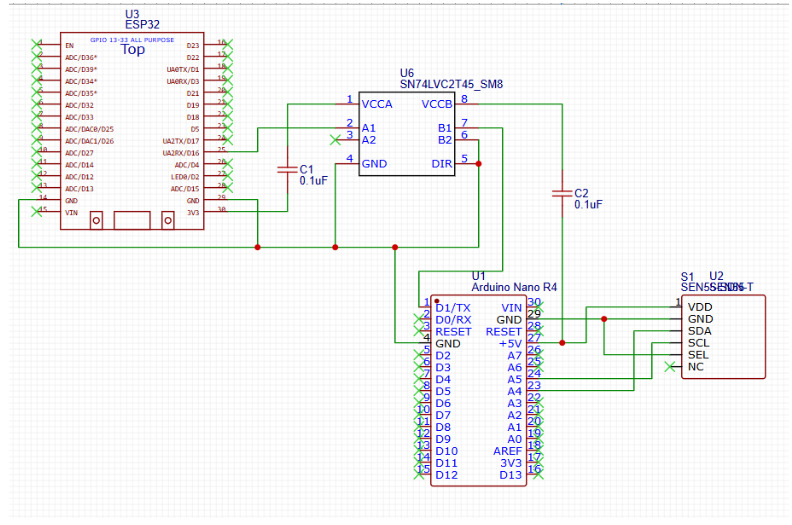Click the no-connect X on ESP32 VIN
792x525 pixels.
coord(36,212)
